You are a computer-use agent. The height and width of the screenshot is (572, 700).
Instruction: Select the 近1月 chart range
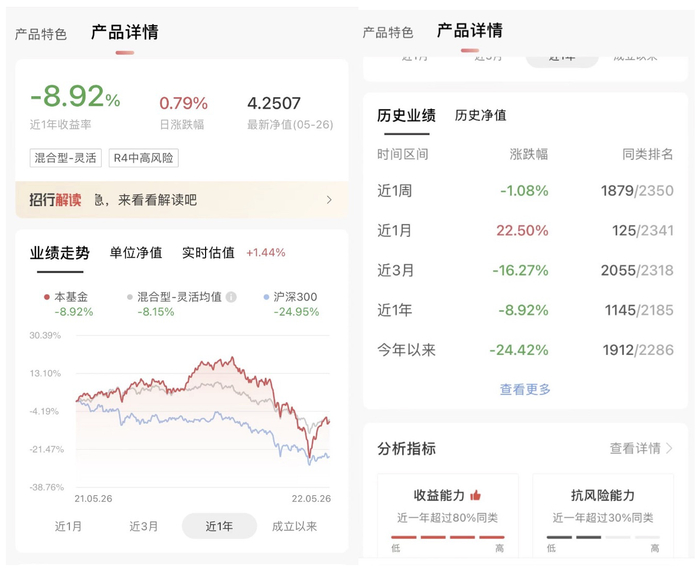click(69, 526)
